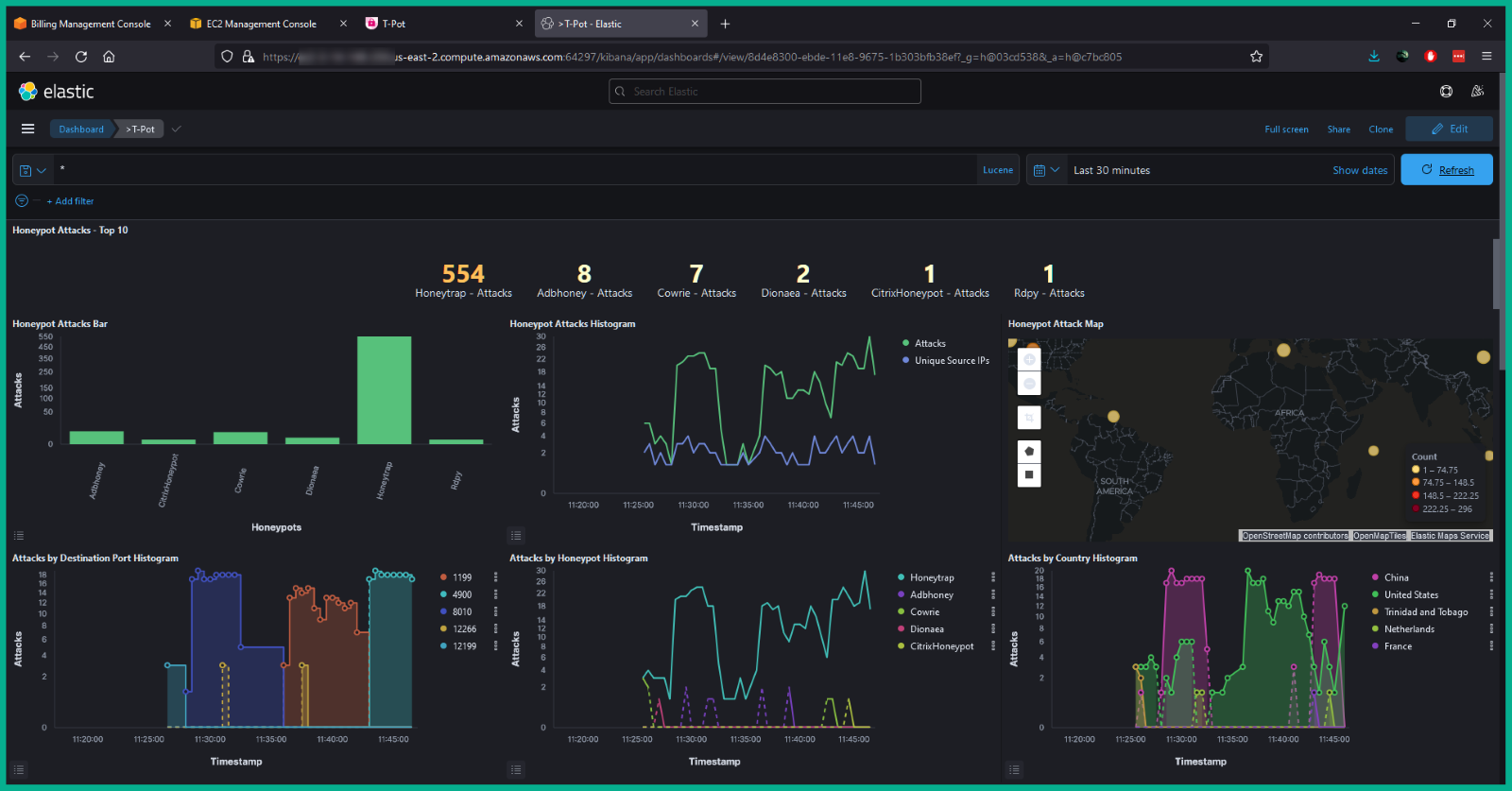1512x791 pixels.
Task: Click the Dashboard breadcrumb
Action: pyautogui.click(x=81, y=129)
